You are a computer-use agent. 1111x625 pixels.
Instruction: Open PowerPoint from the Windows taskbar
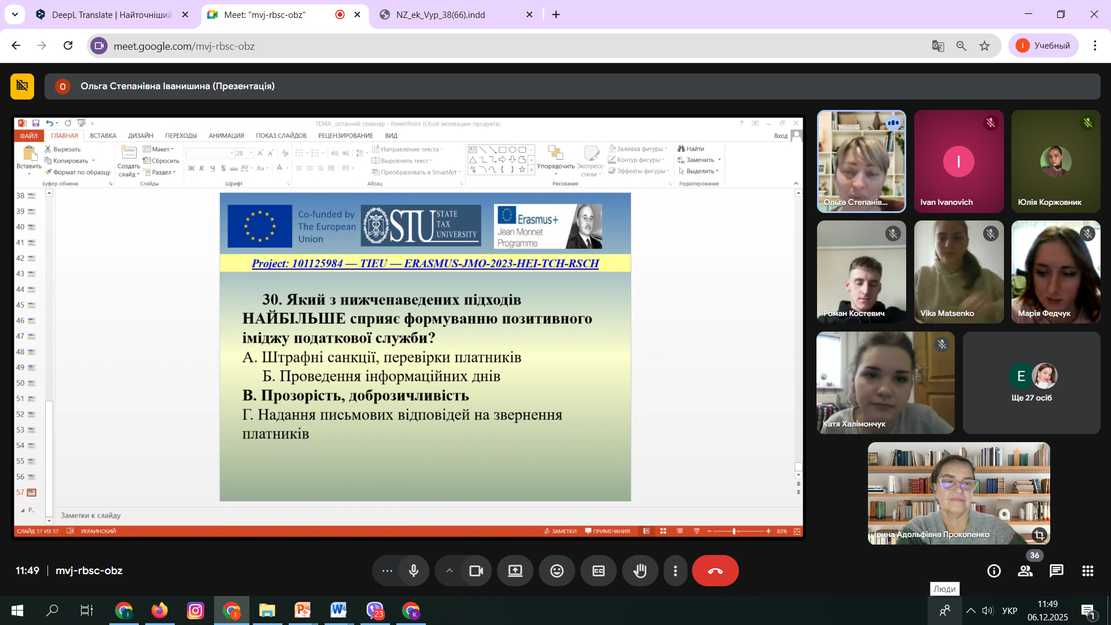(x=302, y=610)
